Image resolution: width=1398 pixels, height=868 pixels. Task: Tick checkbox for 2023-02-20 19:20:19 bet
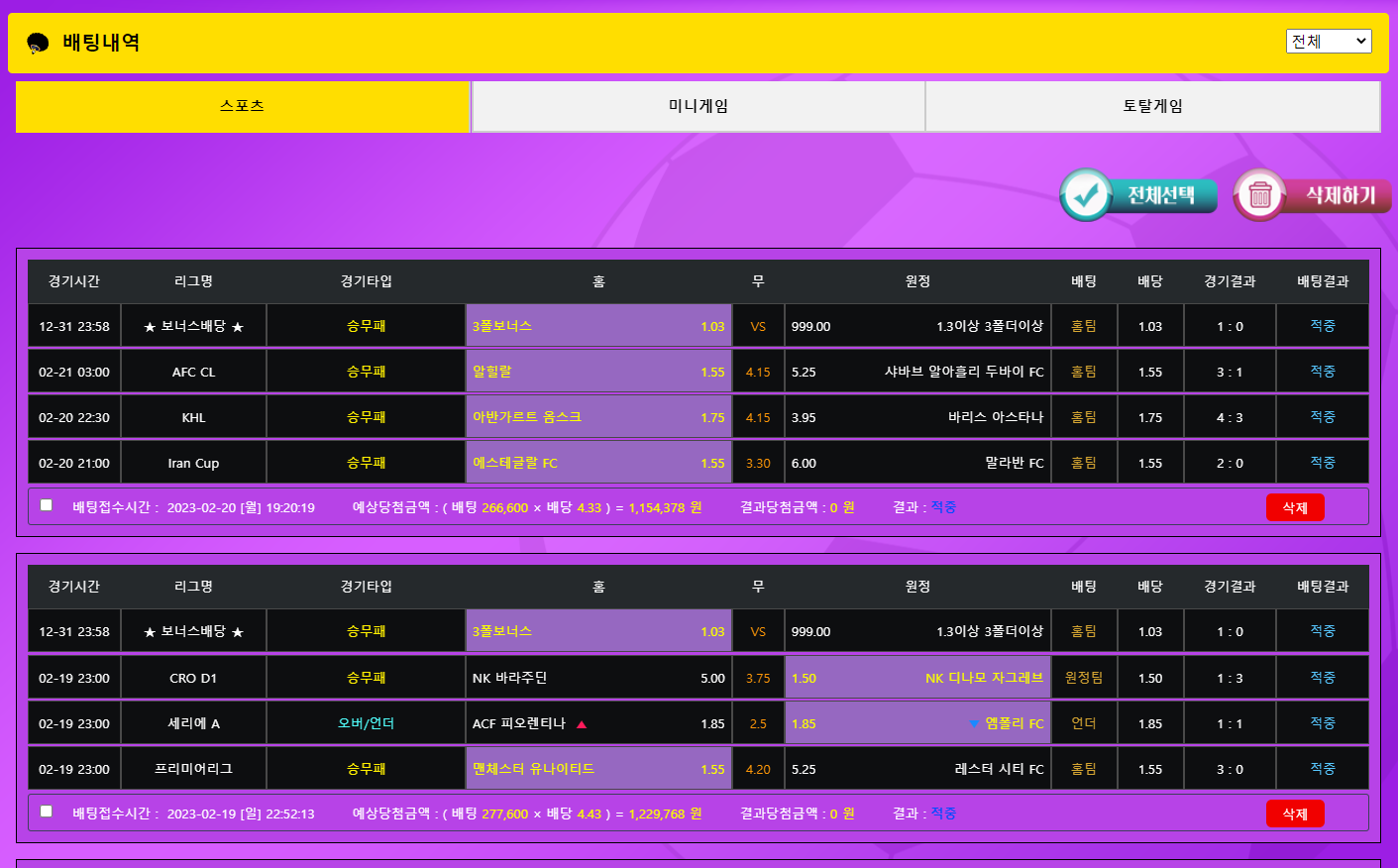click(x=47, y=505)
